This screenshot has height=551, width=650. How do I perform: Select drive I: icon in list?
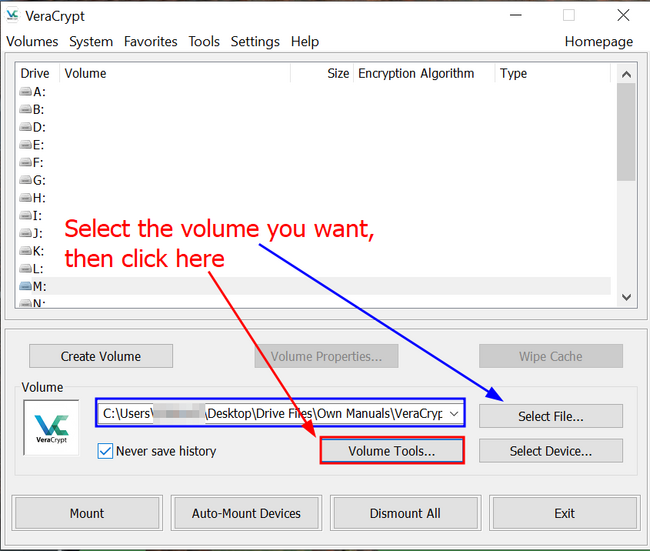26,216
